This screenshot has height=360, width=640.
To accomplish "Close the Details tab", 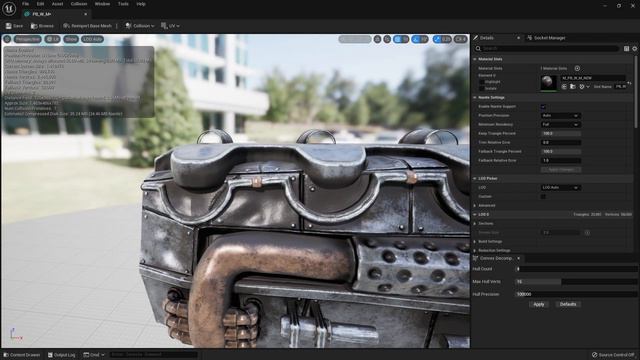I will (518, 38).
